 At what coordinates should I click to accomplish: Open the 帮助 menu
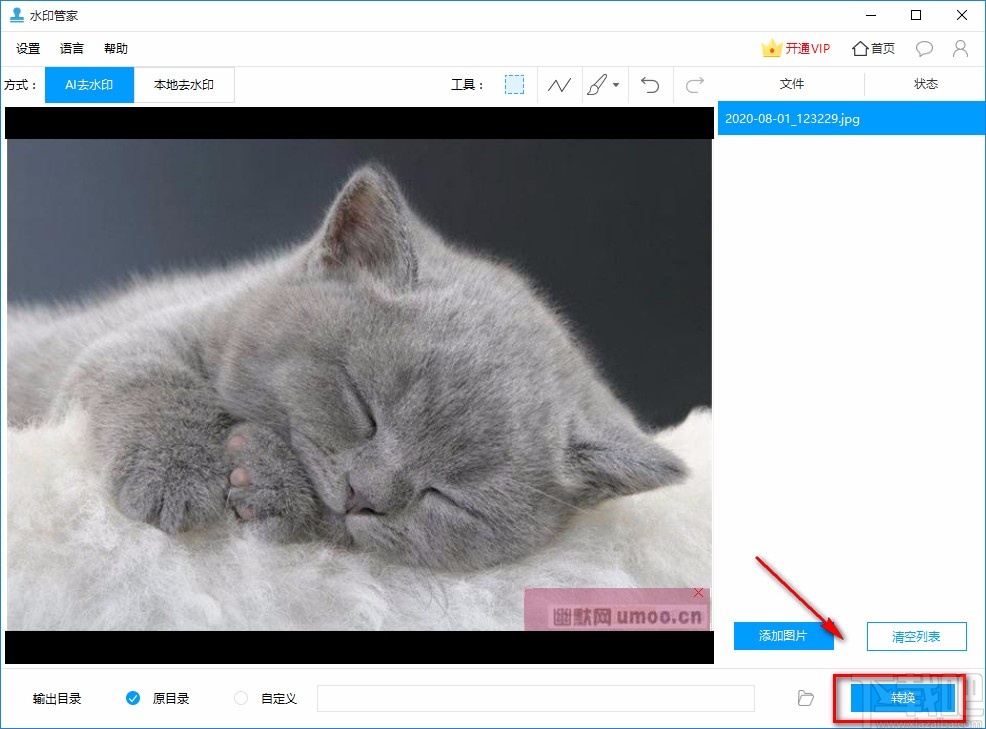click(x=116, y=48)
